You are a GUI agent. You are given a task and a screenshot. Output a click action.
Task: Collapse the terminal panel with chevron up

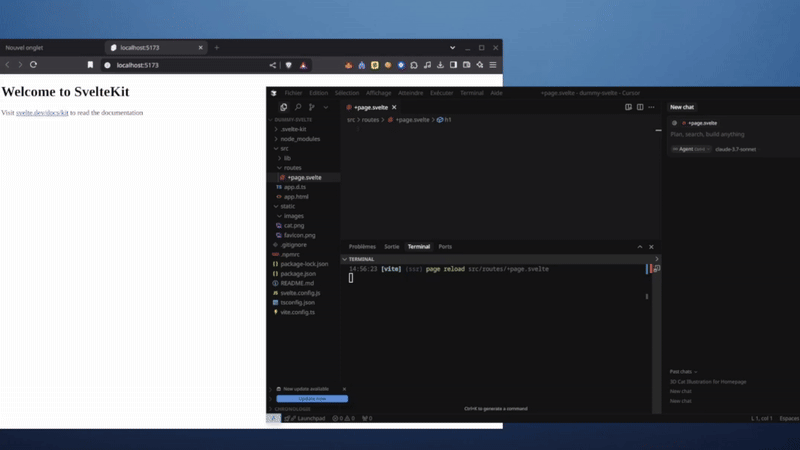tap(640, 247)
